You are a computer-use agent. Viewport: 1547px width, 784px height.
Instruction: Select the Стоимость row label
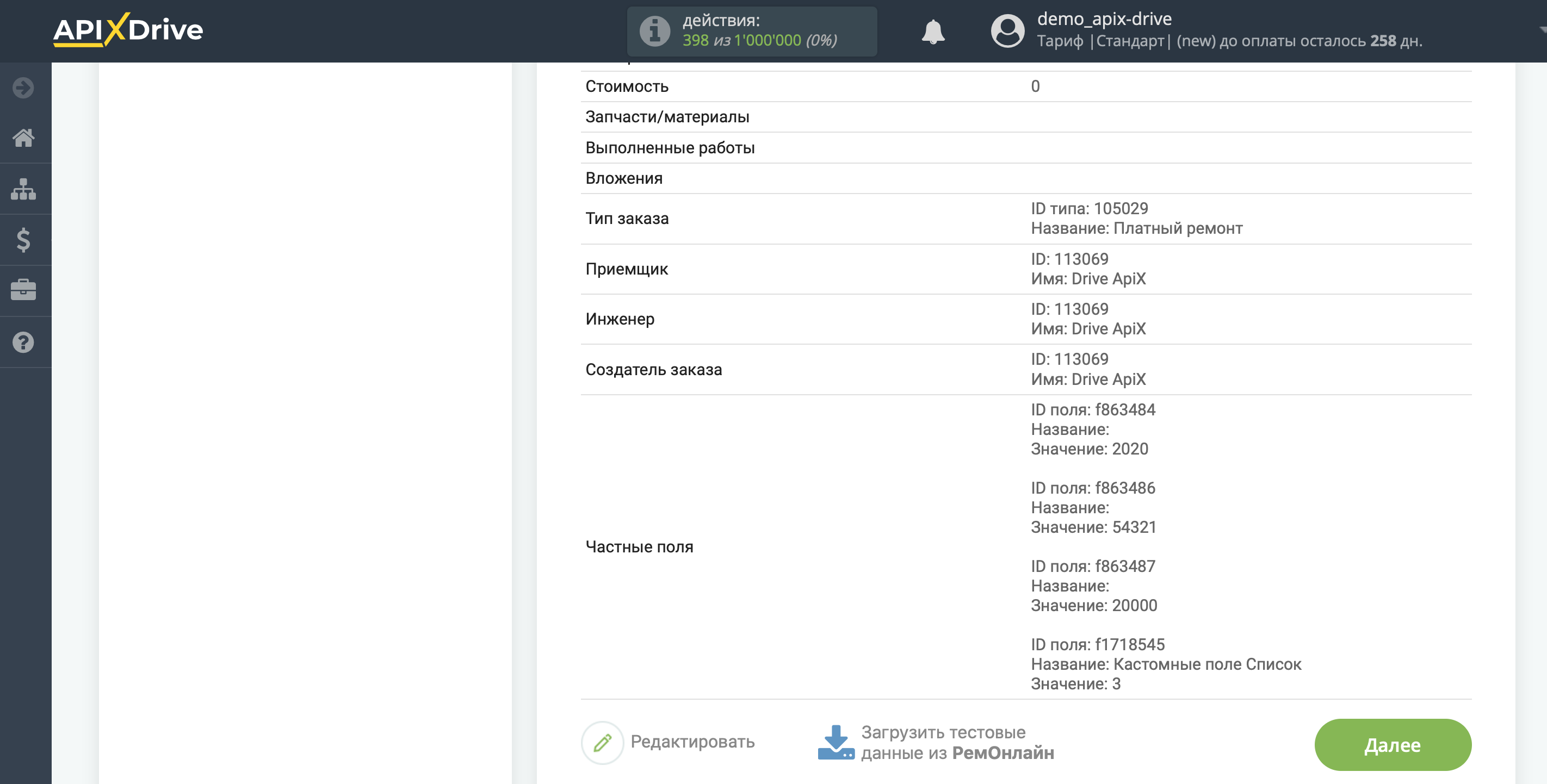pos(627,86)
